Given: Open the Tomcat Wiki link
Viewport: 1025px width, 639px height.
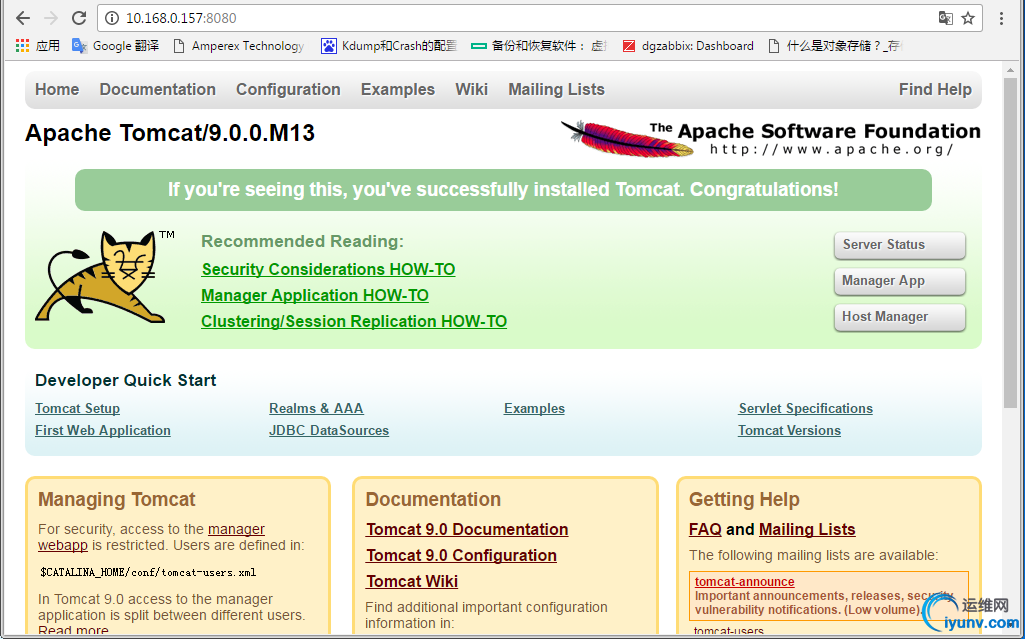Looking at the screenshot, I should point(412,582).
